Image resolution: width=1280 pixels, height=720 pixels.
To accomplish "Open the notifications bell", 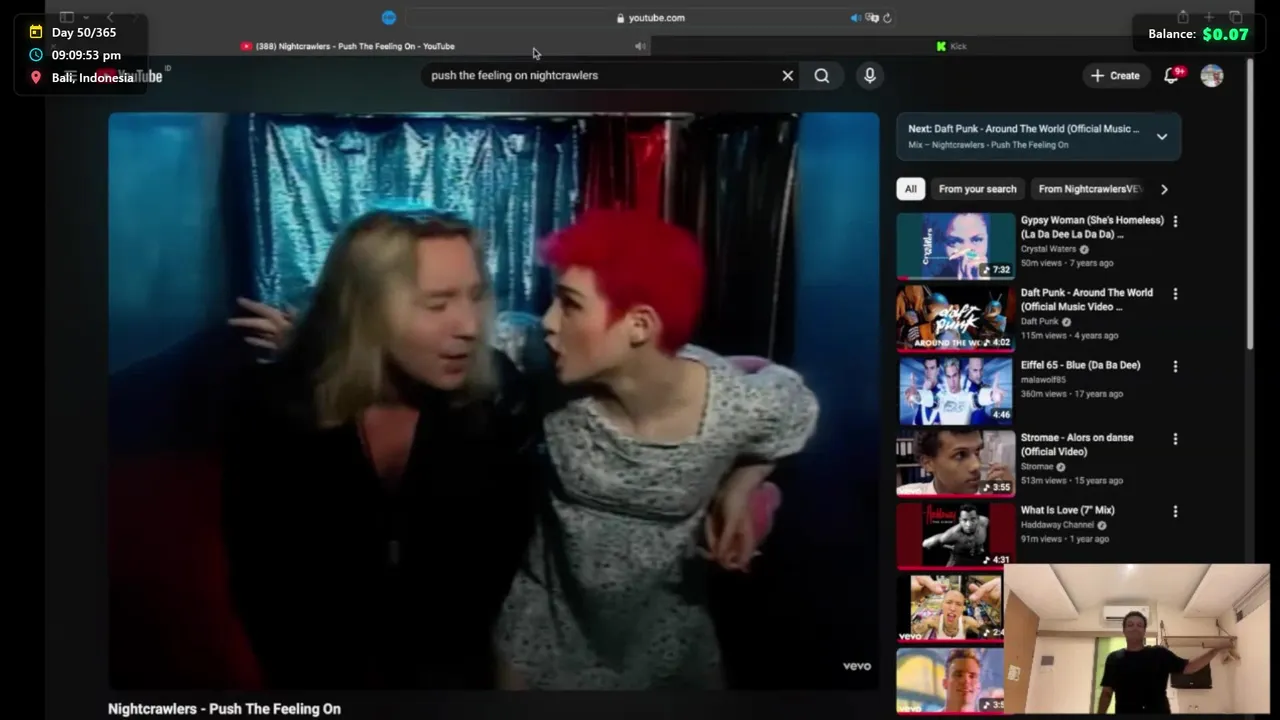I will click(1172, 75).
